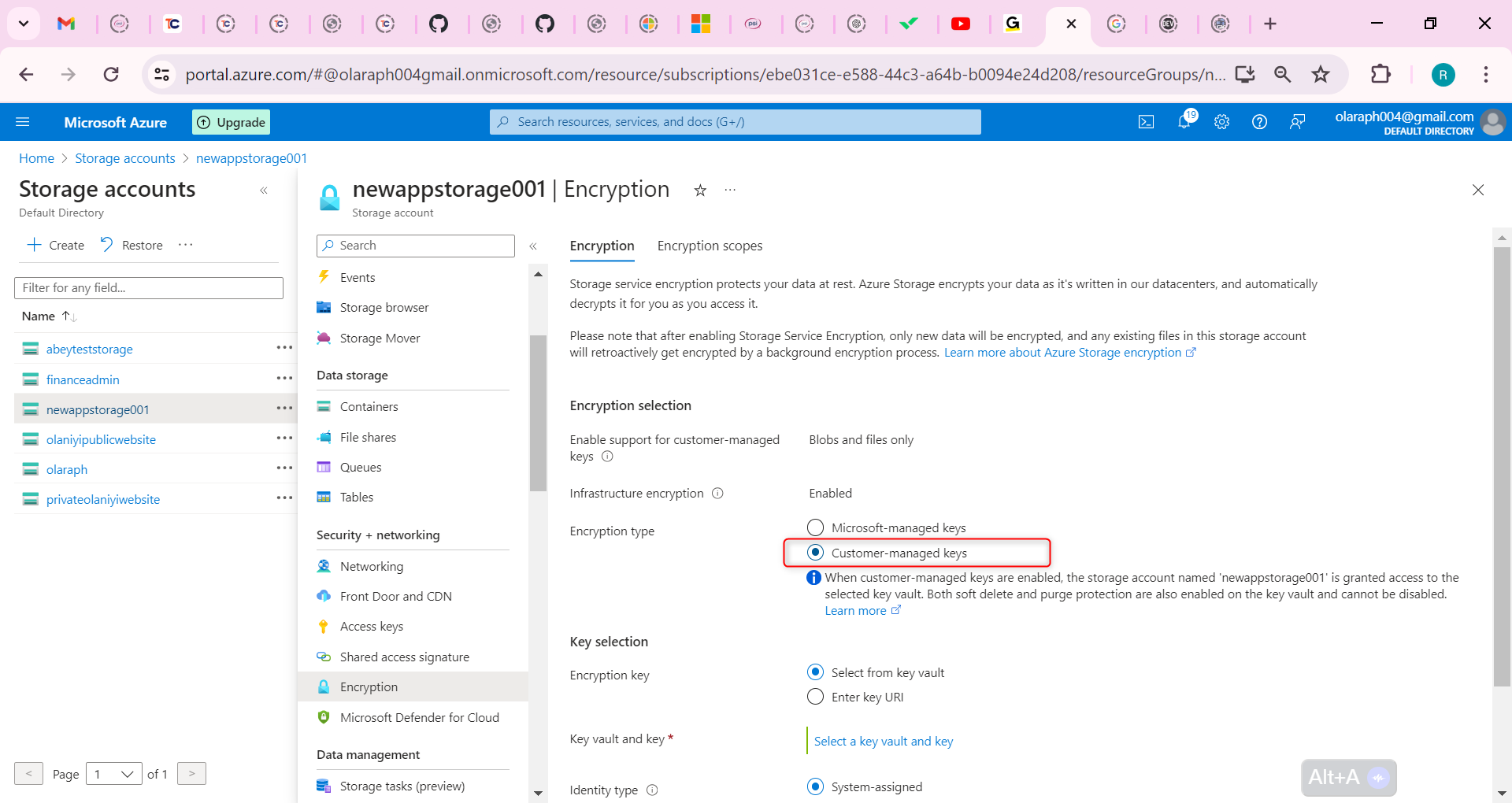The width and height of the screenshot is (1512, 803).
Task: Select System-assigned identity type
Action: click(815, 786)
